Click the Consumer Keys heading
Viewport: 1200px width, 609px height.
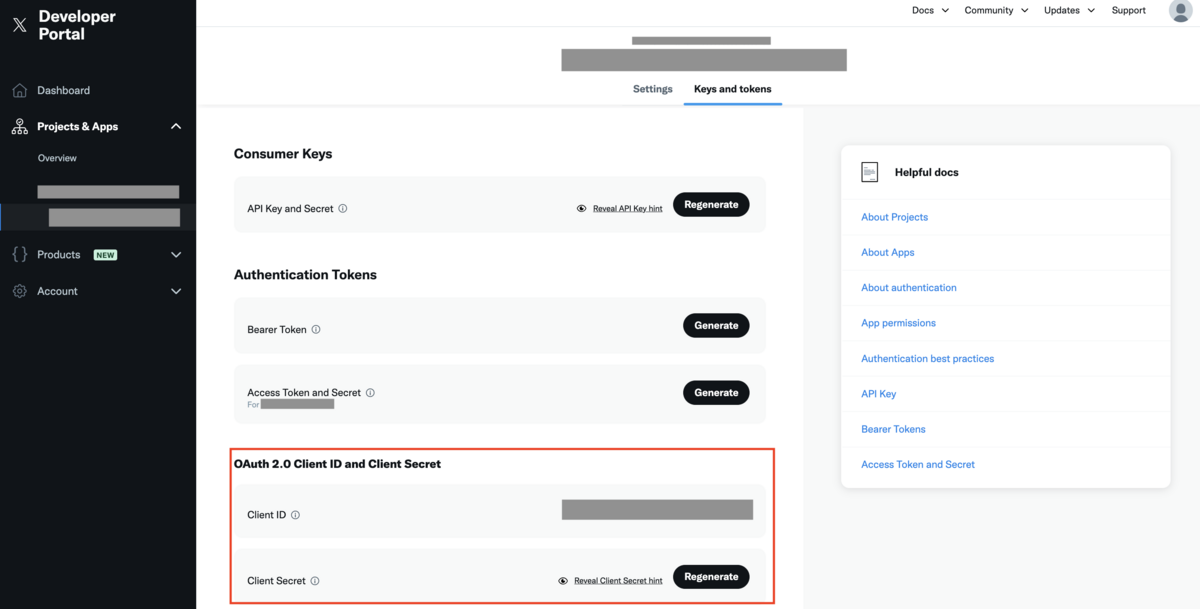(x=283, y=154)
